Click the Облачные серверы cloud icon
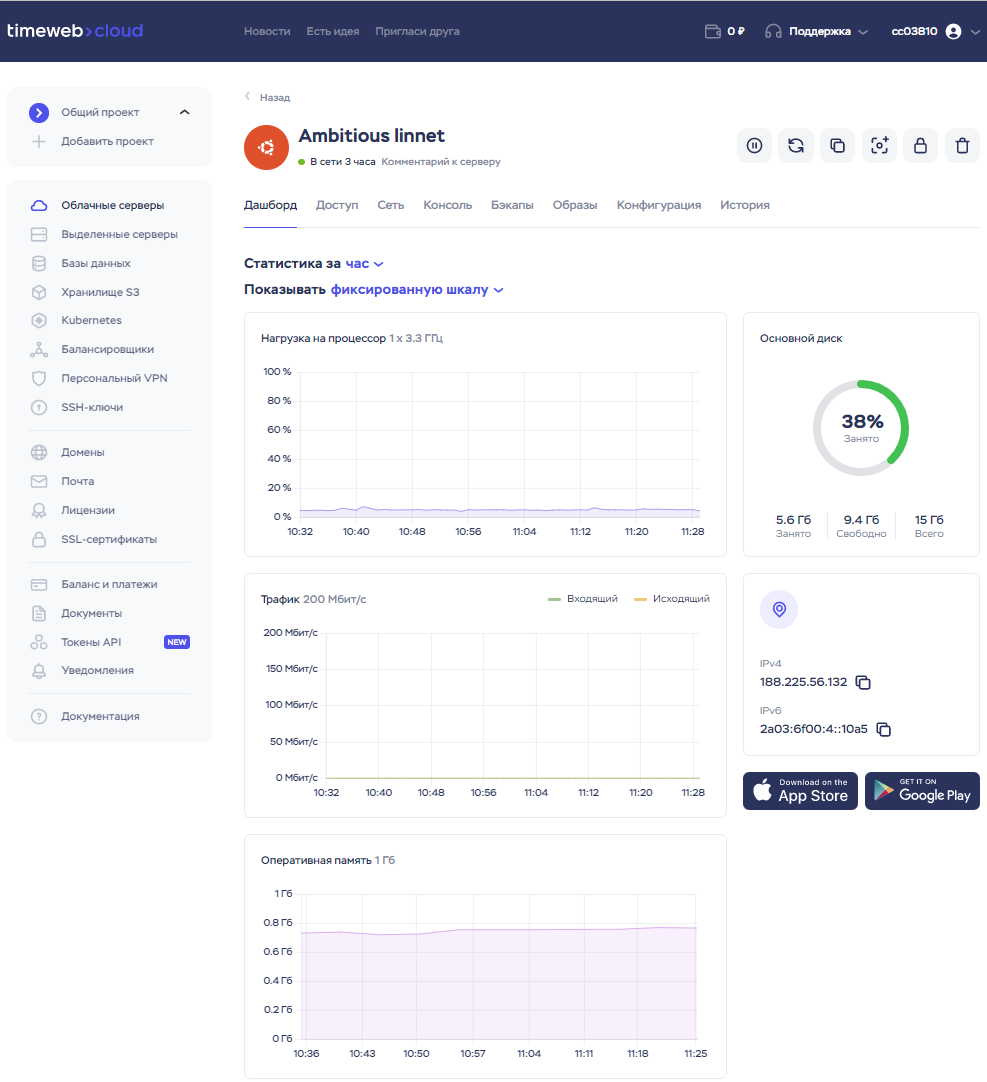The image size is (987, 1082). pyautogui.click(x=39, y=206)
